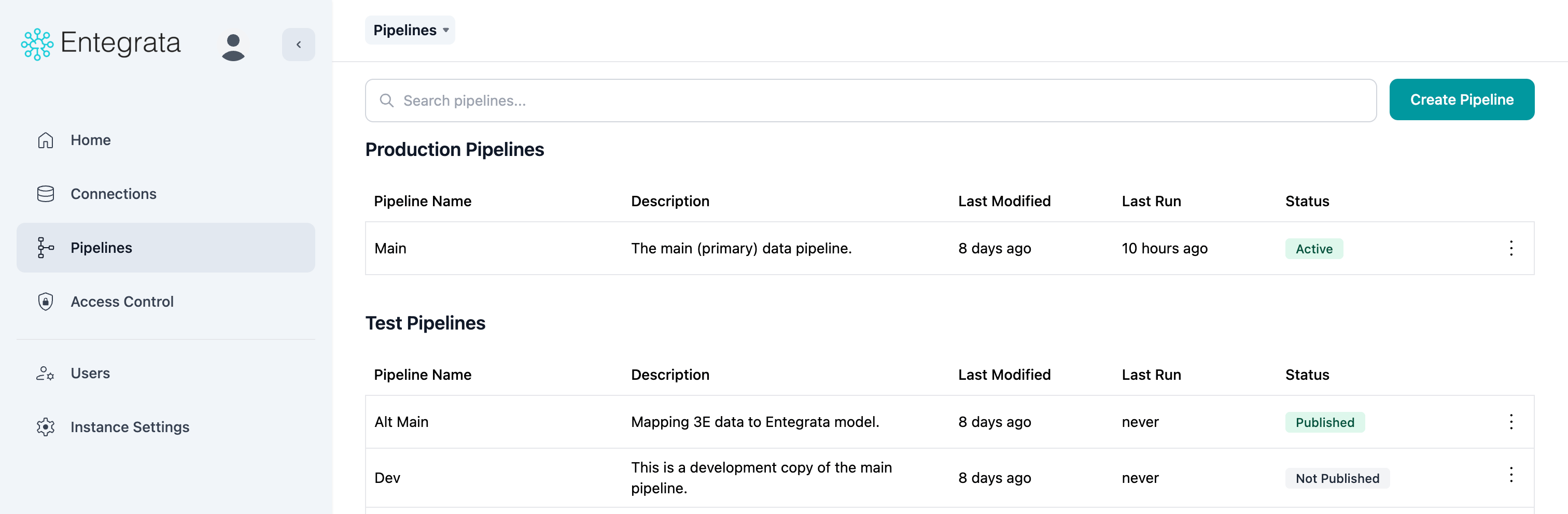
Task: Click Last Modified header in Production table
Action: (1004, 202)
